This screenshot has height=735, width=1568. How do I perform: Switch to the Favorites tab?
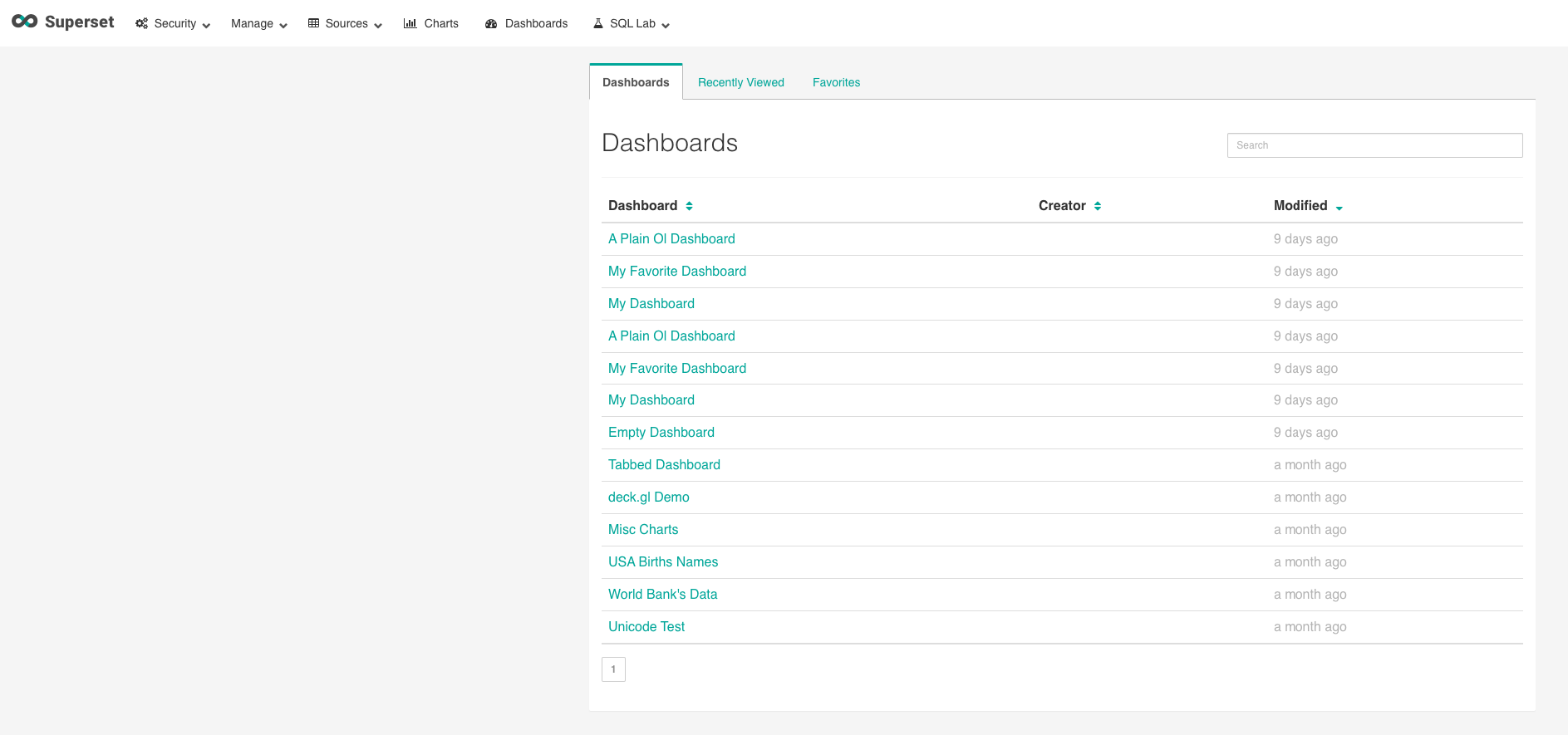coord(836,82)
